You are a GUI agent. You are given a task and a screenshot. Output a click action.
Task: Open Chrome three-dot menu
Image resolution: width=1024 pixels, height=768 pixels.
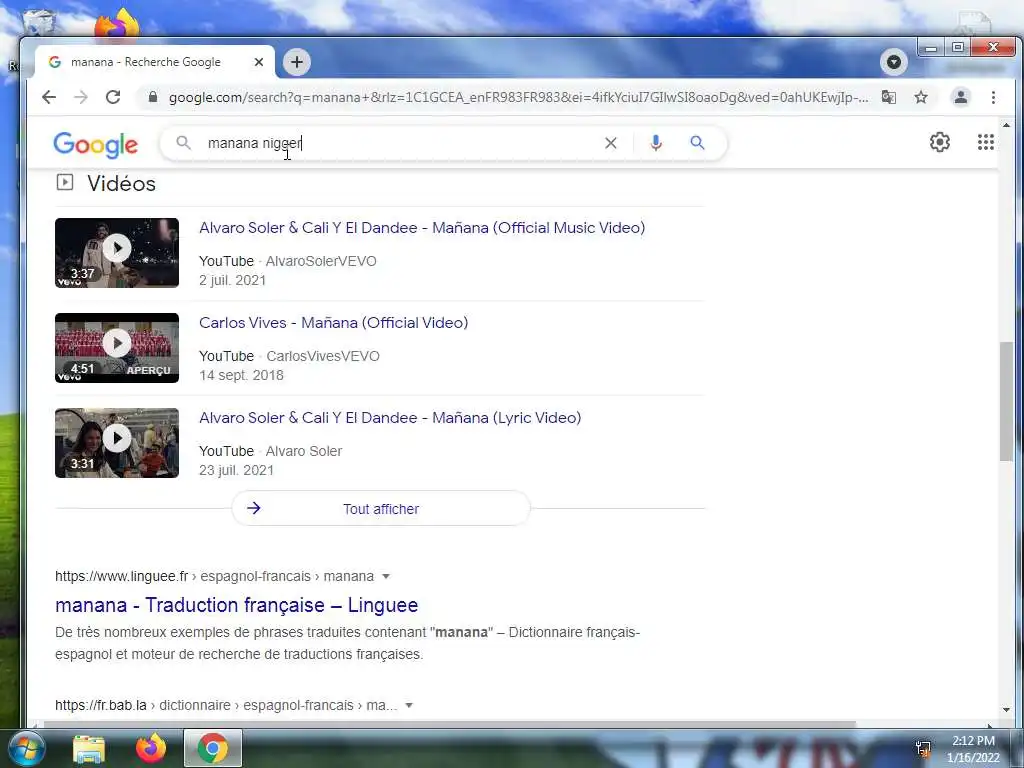[x=993, y=97]
